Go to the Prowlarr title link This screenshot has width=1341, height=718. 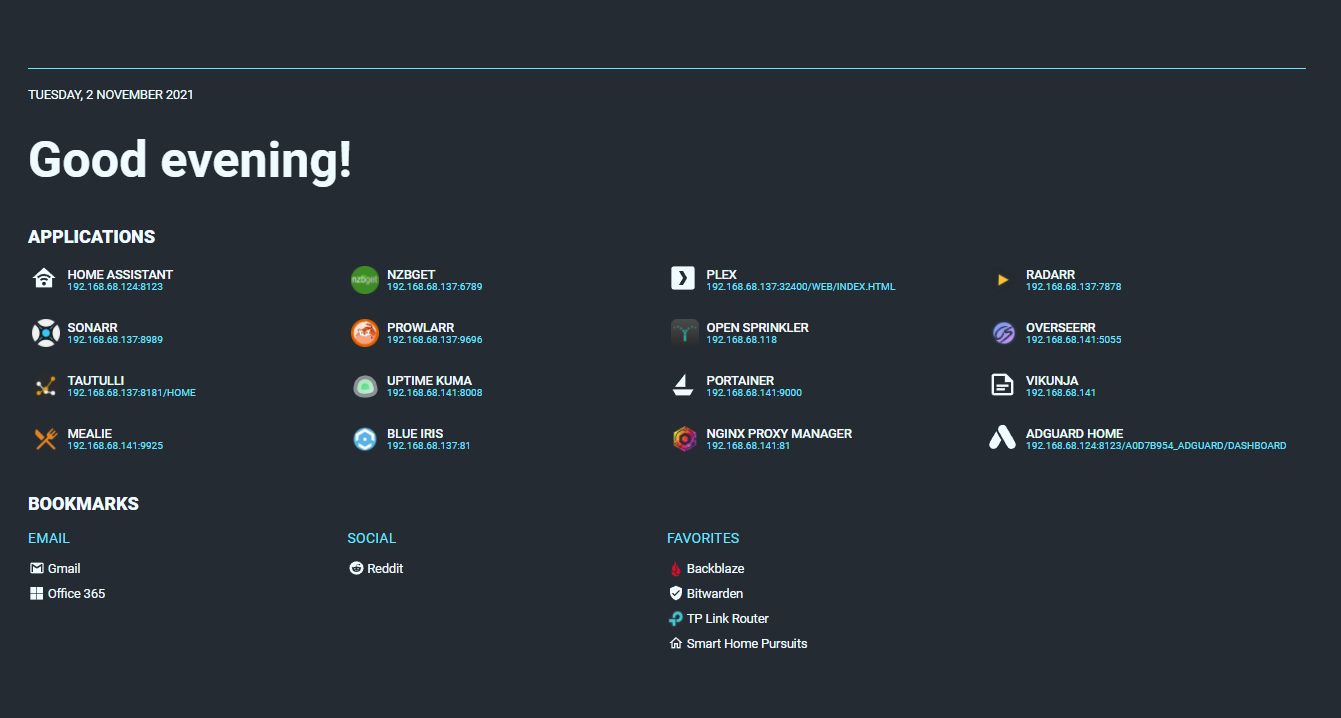(421, 327)
